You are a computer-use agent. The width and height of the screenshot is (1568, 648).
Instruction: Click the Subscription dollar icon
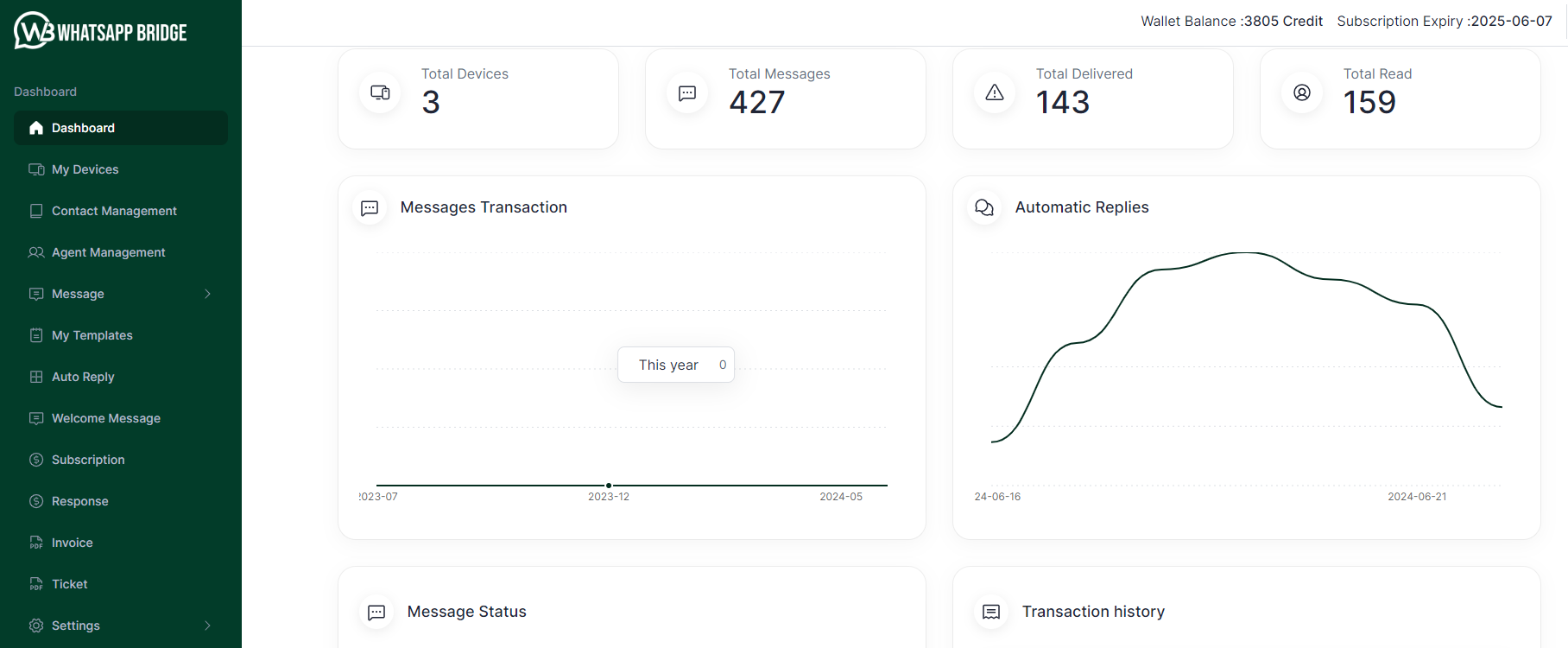tap(36, 460)
